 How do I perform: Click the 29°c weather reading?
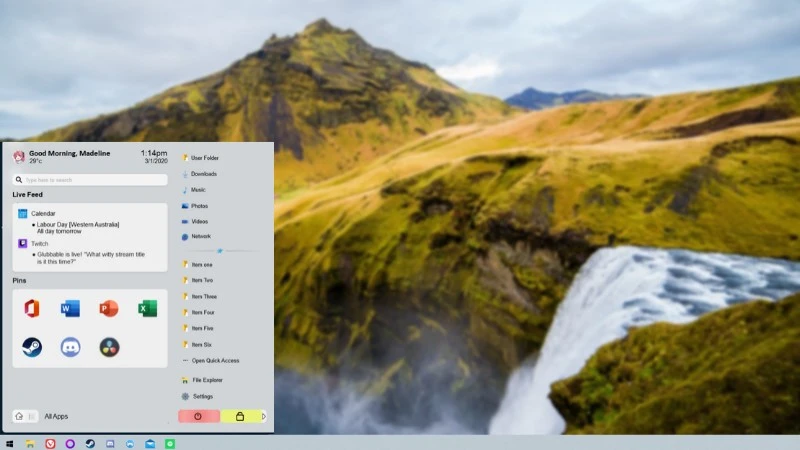[36, 161]
